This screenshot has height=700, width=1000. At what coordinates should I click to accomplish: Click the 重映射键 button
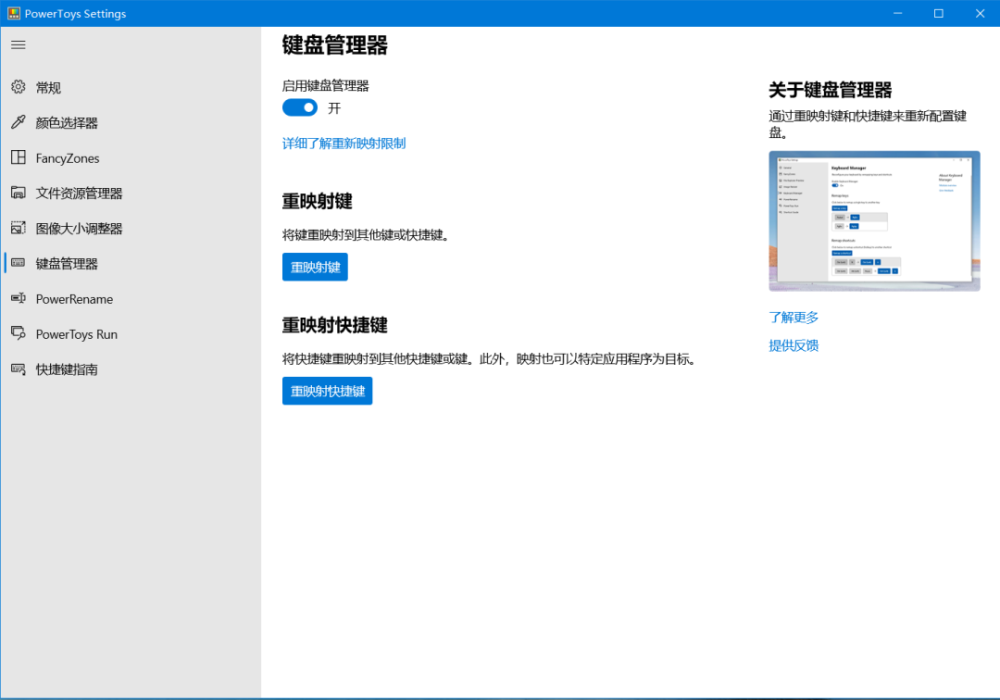(315, 267)
